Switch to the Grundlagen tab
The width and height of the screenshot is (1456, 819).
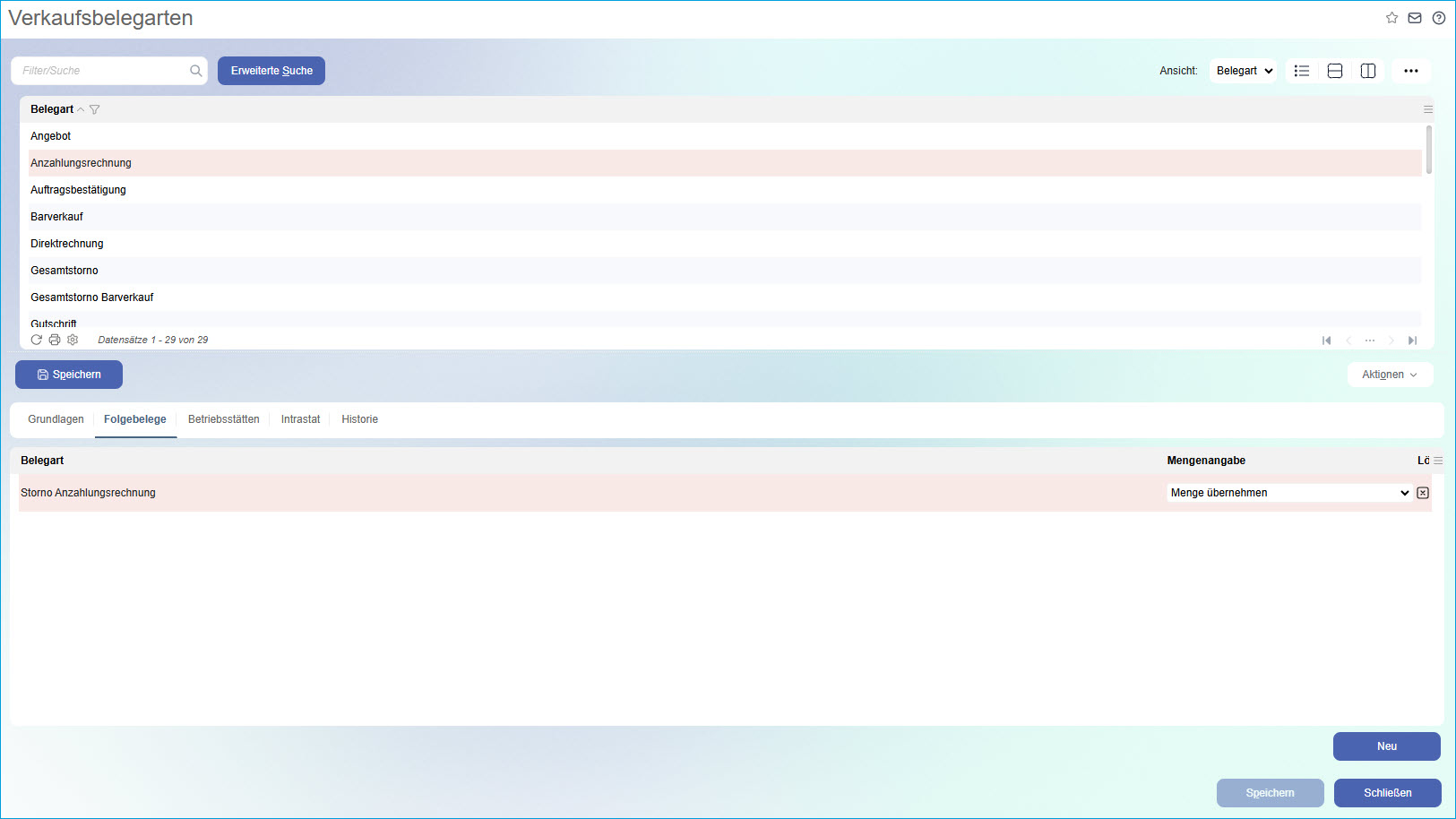pos(56,419)
